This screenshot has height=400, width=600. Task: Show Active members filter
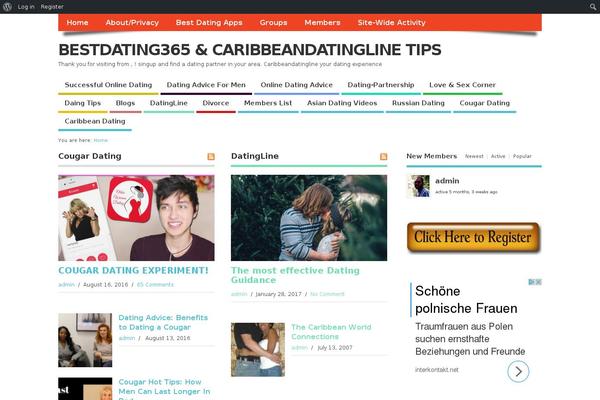(498, 156)
